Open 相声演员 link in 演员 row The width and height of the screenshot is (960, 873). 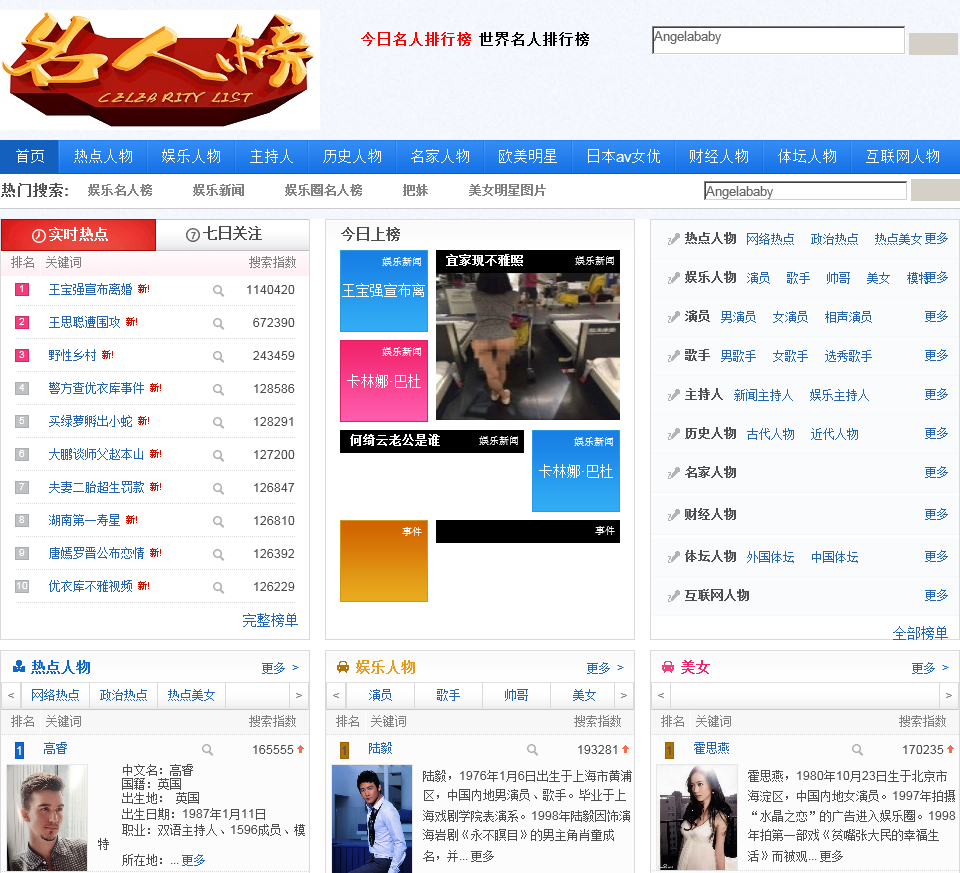(848, 317)
